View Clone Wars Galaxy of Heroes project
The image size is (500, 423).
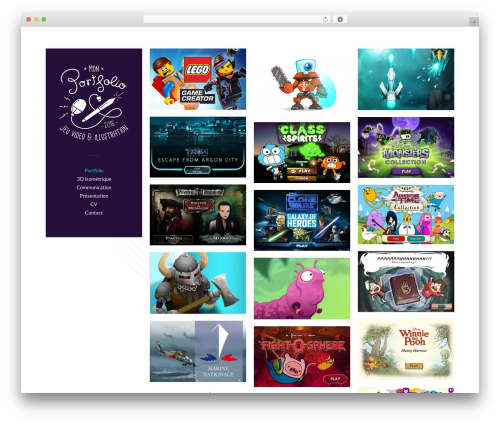(302, 220)
